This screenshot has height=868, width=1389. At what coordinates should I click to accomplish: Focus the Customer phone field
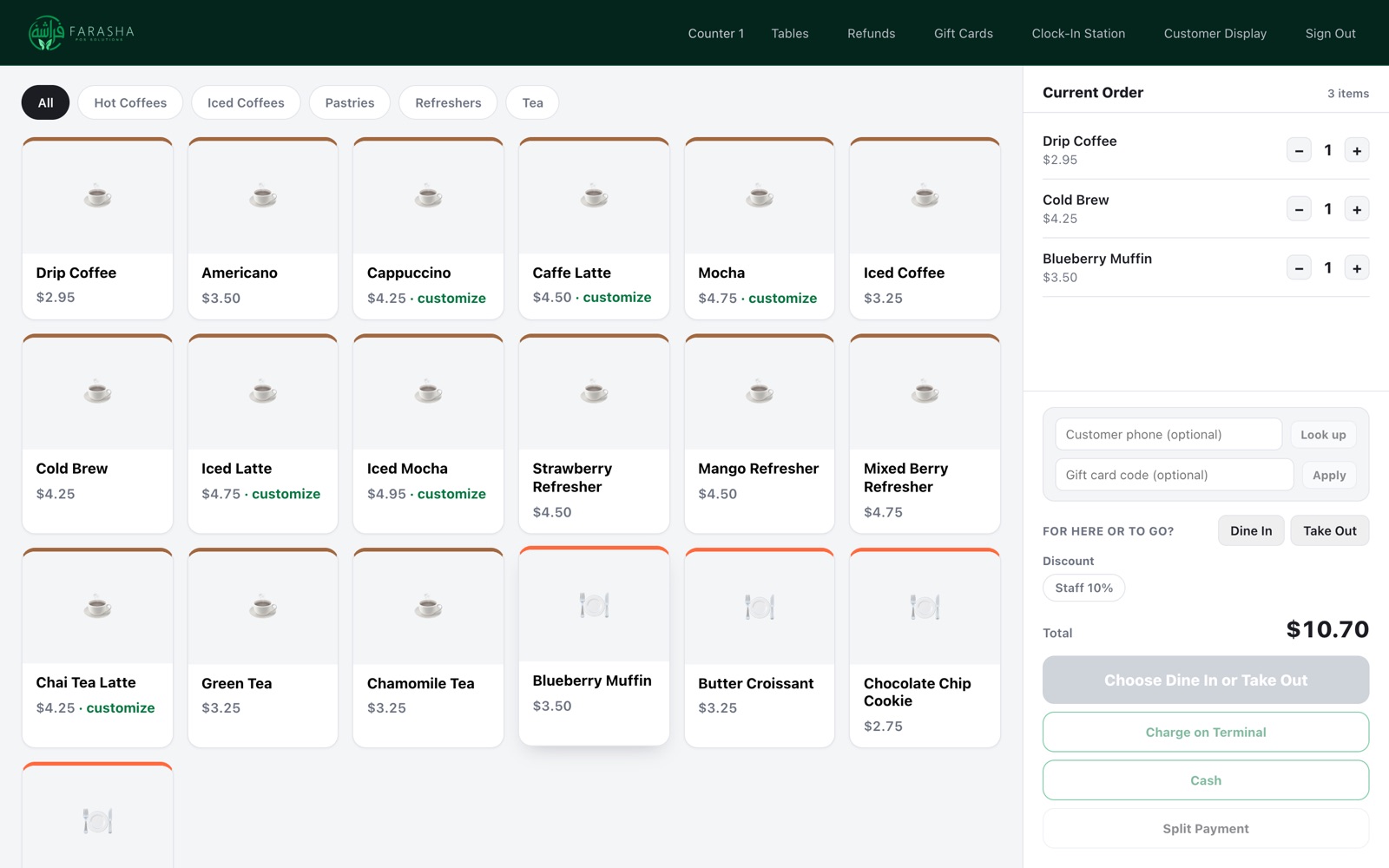(1168, 434)
